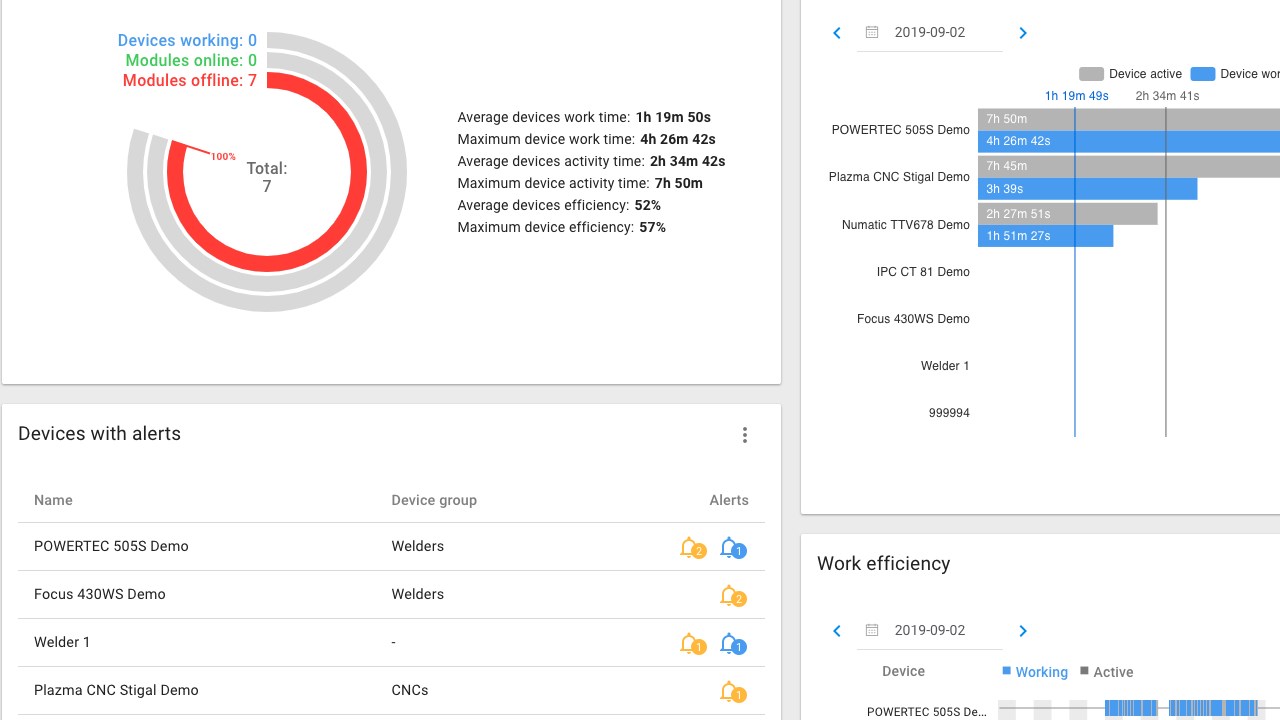Open the POWERTEC 505S Demo alert row
The height and width of the screenshot is (720, 1280).
click(x=391, y=547)
